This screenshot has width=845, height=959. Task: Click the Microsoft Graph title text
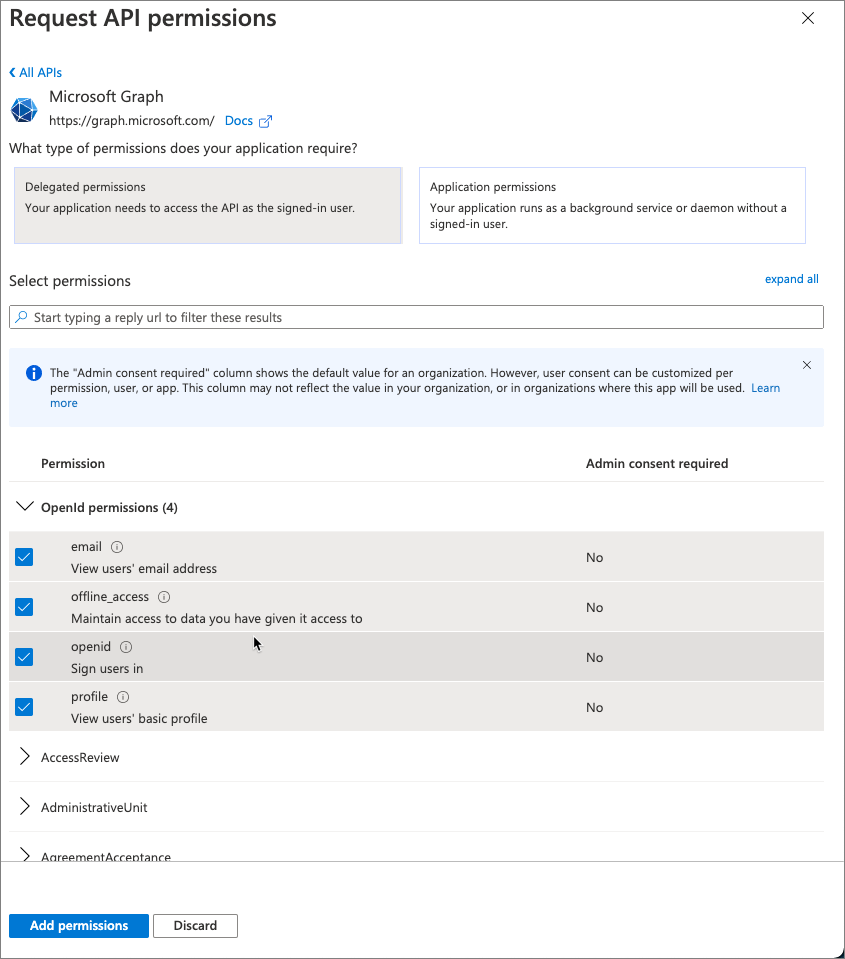(106, 97)
